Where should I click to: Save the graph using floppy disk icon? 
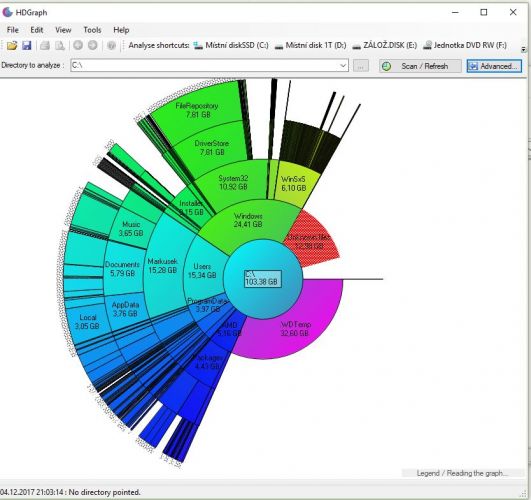pos(26,45)
